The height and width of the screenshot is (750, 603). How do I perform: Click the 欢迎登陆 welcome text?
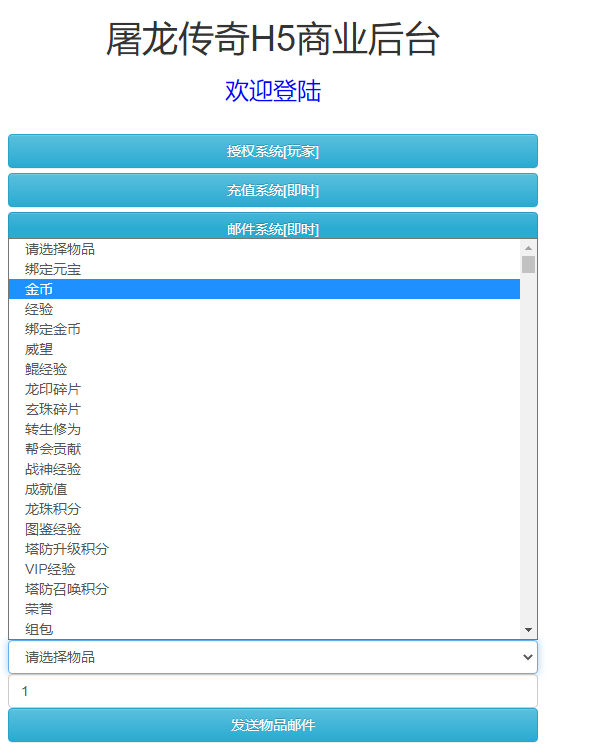(x=272, y=91)
